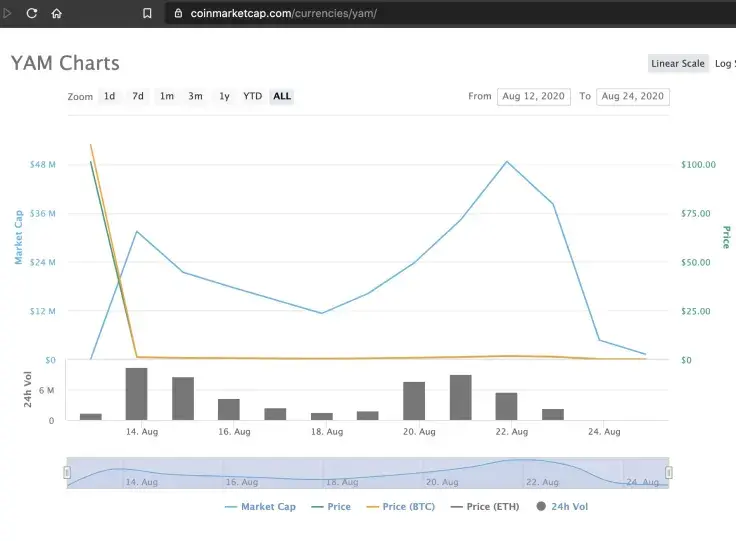The height and width of the screenshot is (541, 736).
Task: Open the To date picker Aug 24, 2020
Action: 632,96
